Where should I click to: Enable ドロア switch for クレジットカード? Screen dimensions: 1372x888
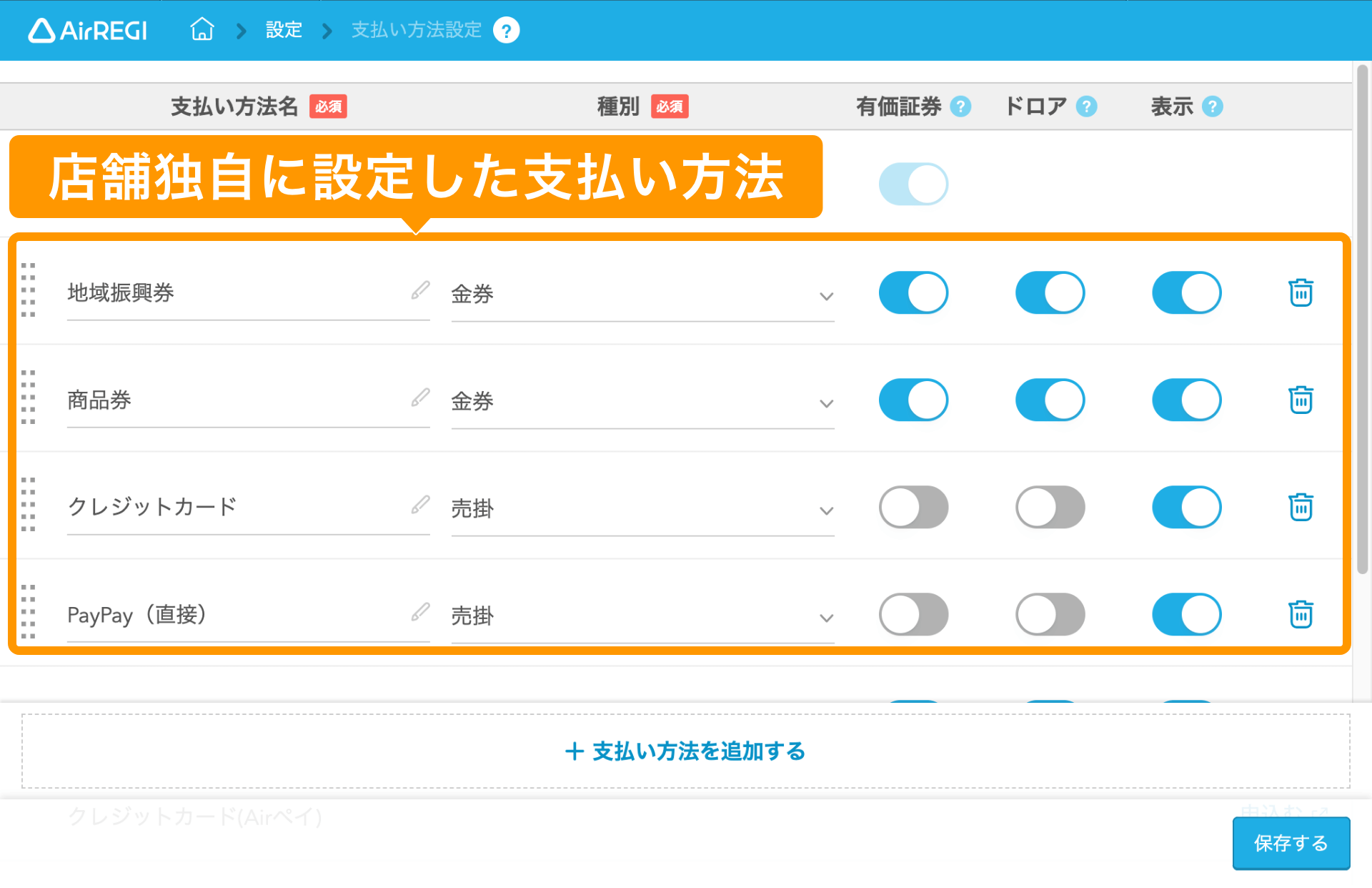[1050, 507]
